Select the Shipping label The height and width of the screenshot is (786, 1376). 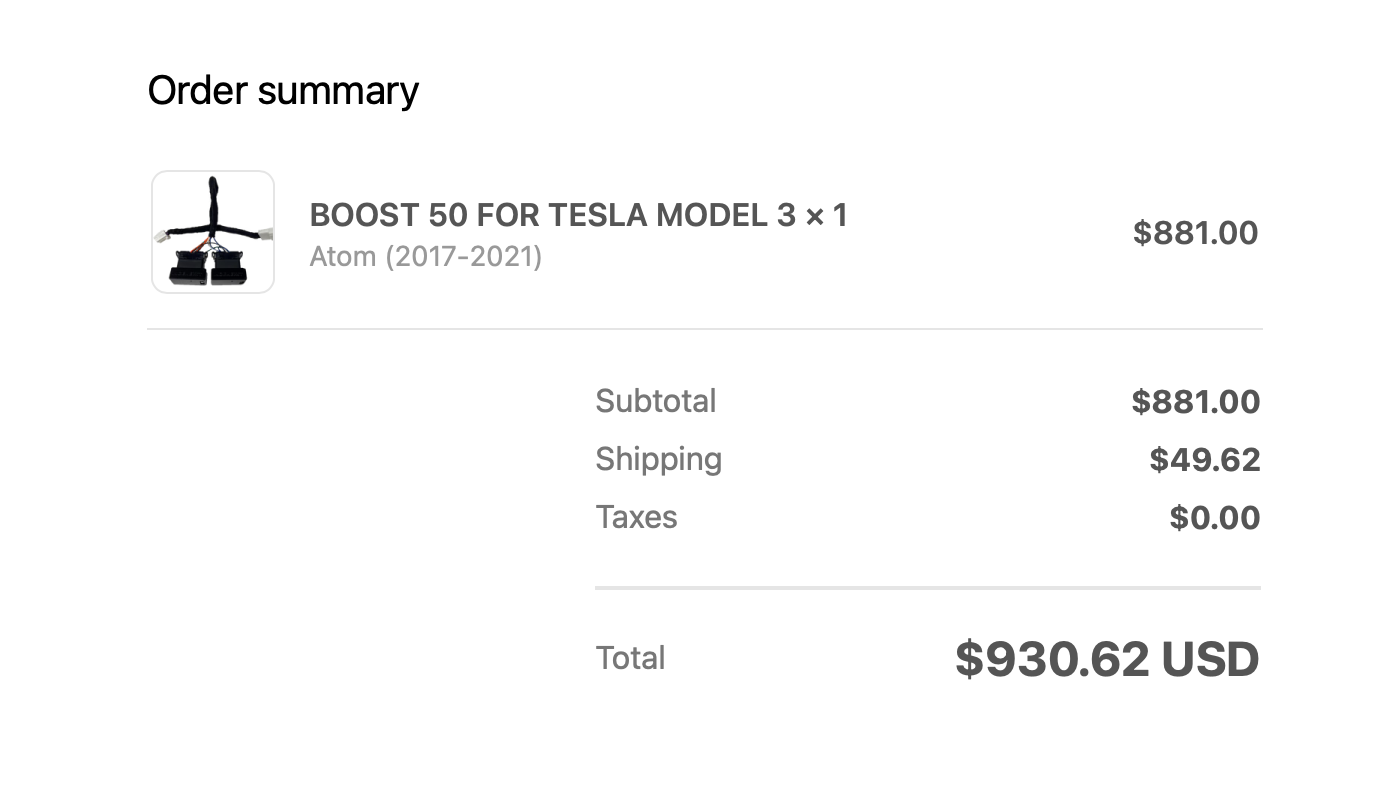(659, 460)
